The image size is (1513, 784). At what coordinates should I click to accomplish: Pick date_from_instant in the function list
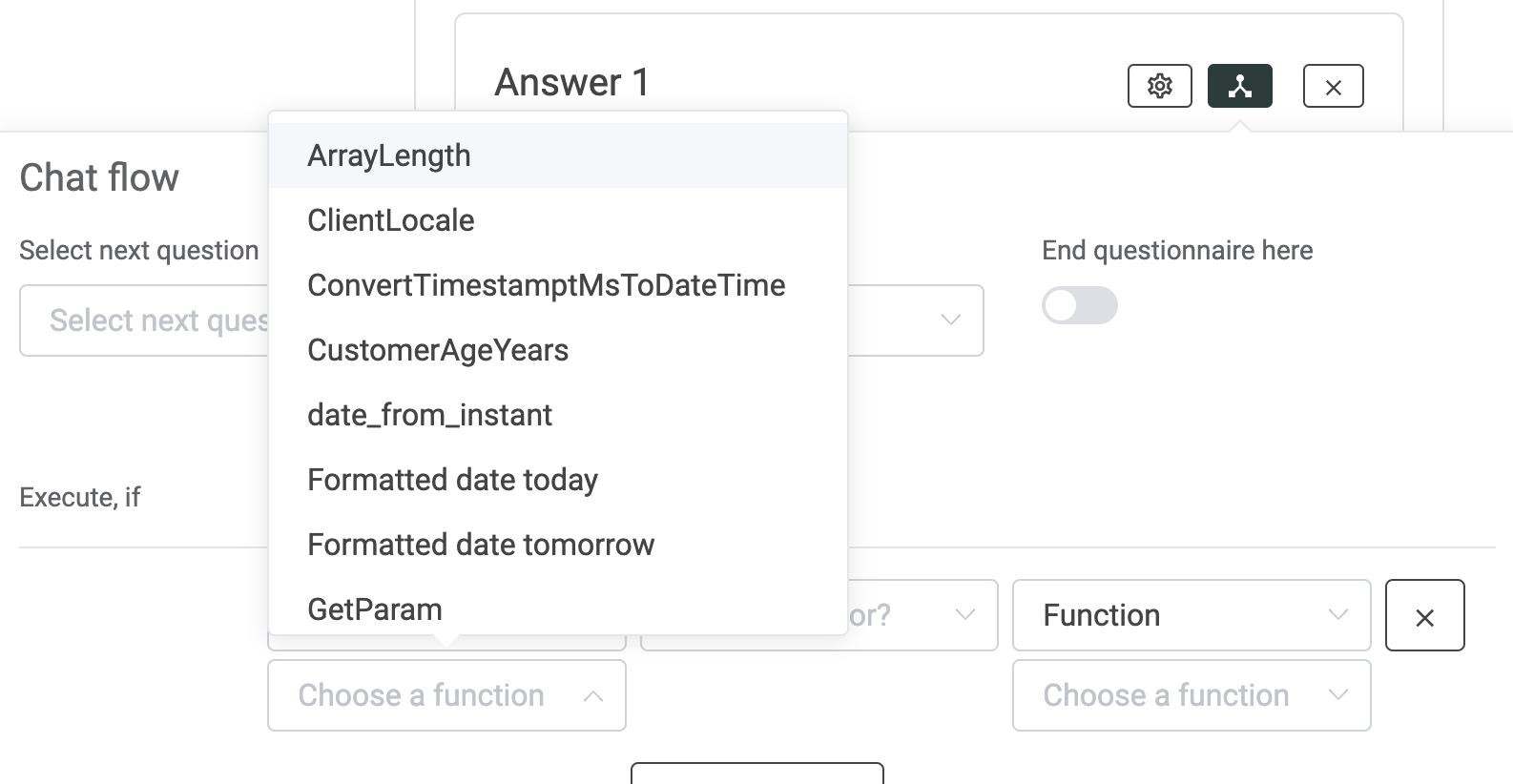click(x=429, y=414)
